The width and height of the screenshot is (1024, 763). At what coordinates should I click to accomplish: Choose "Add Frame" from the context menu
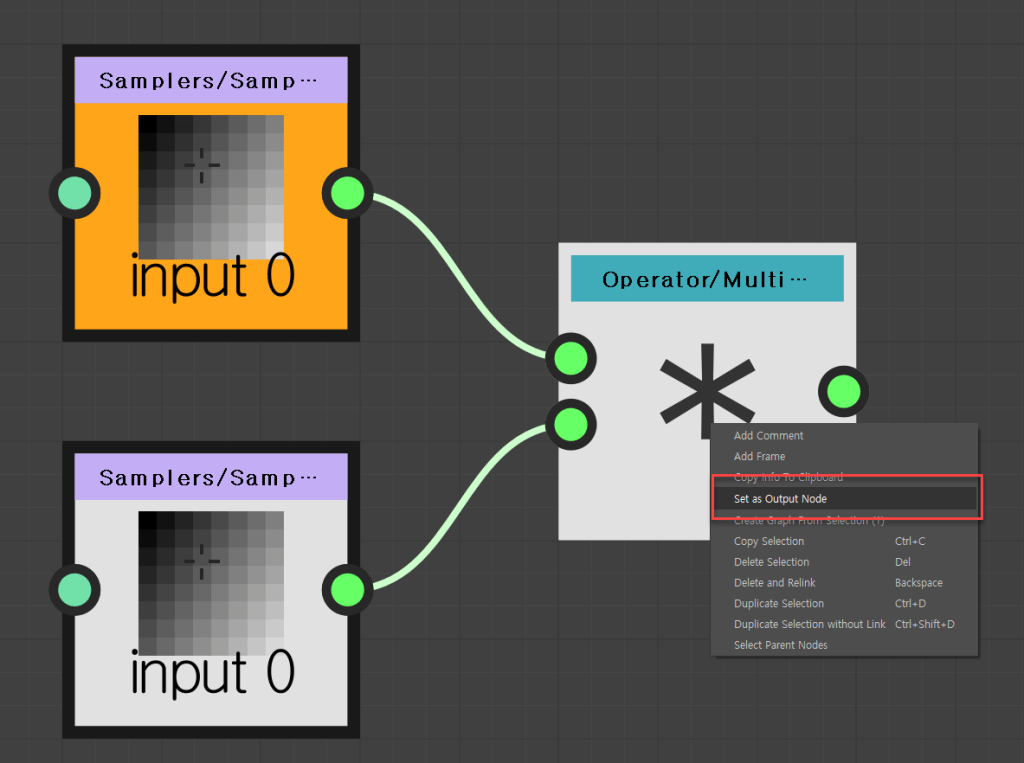[x=757, y=456]
